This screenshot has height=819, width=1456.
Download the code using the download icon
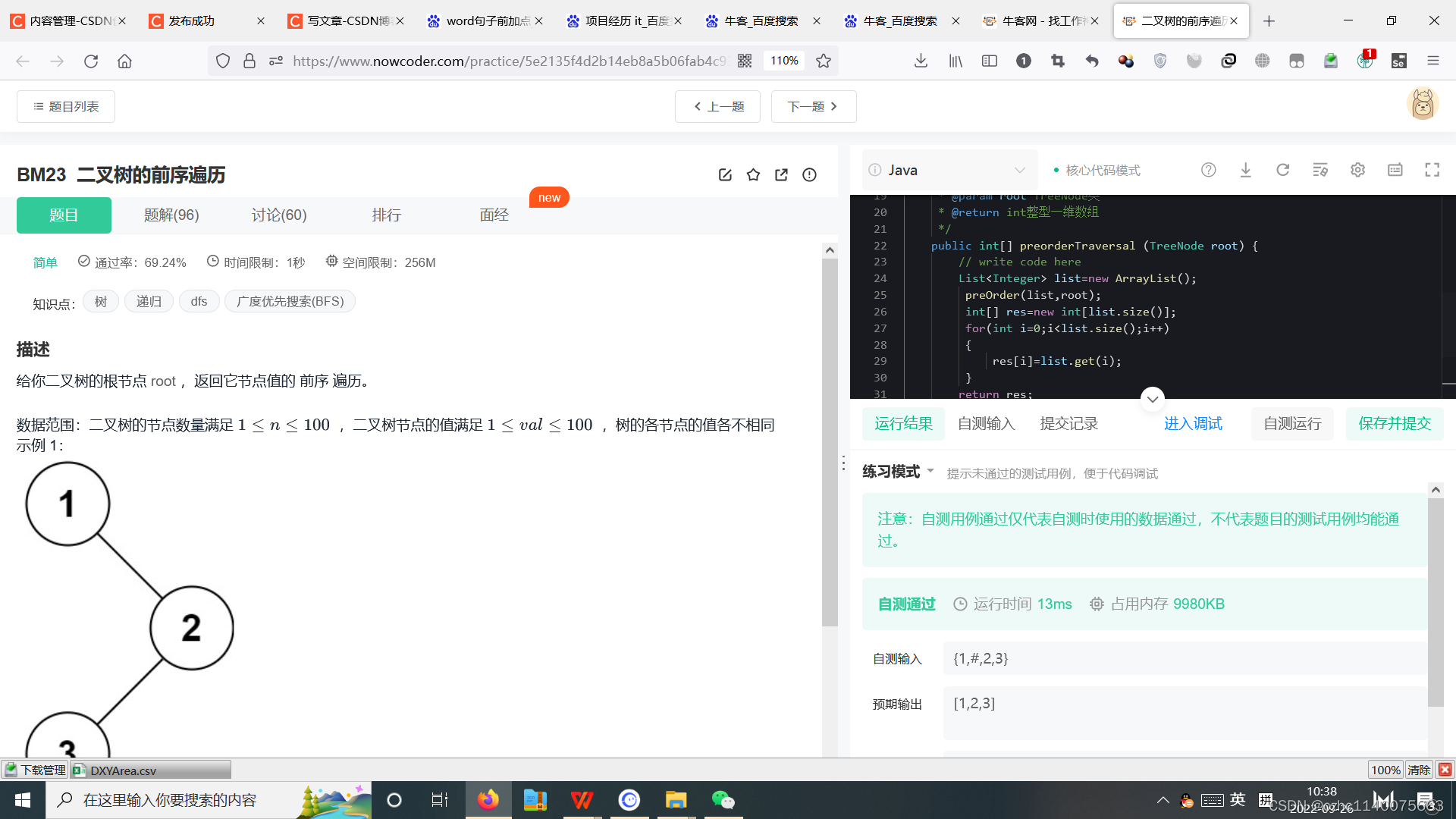pyautogui.click(x=1245, y=170)
